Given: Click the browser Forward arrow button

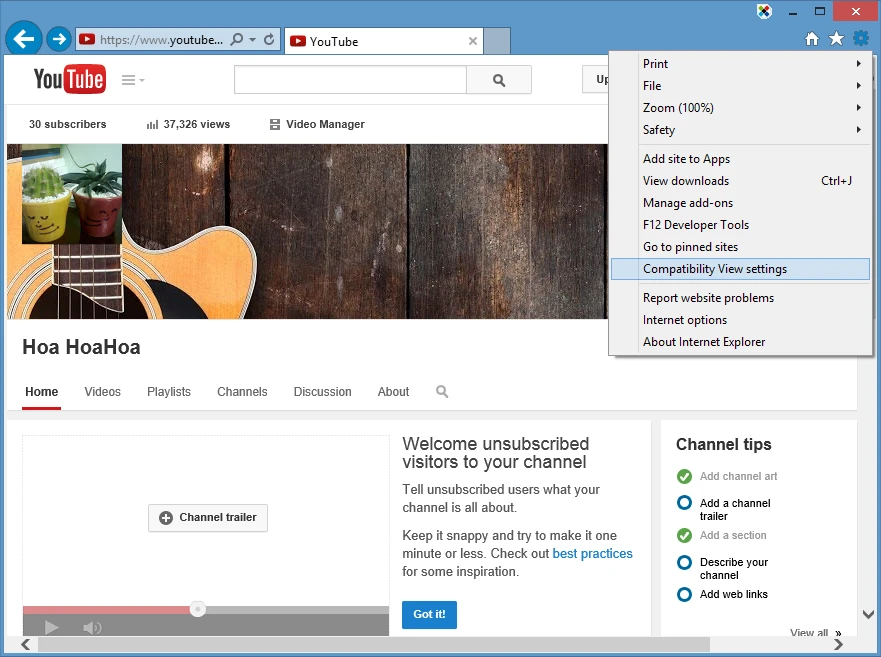Looking at the screenshot, I should [59, 40].
